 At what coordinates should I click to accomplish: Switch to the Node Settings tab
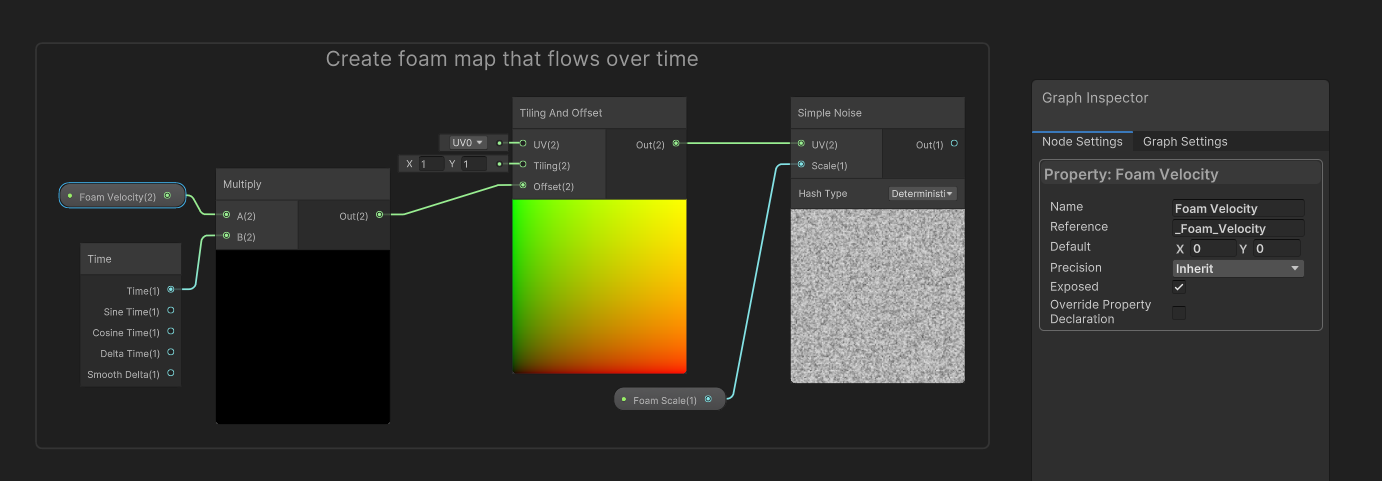pos(1082,142)
